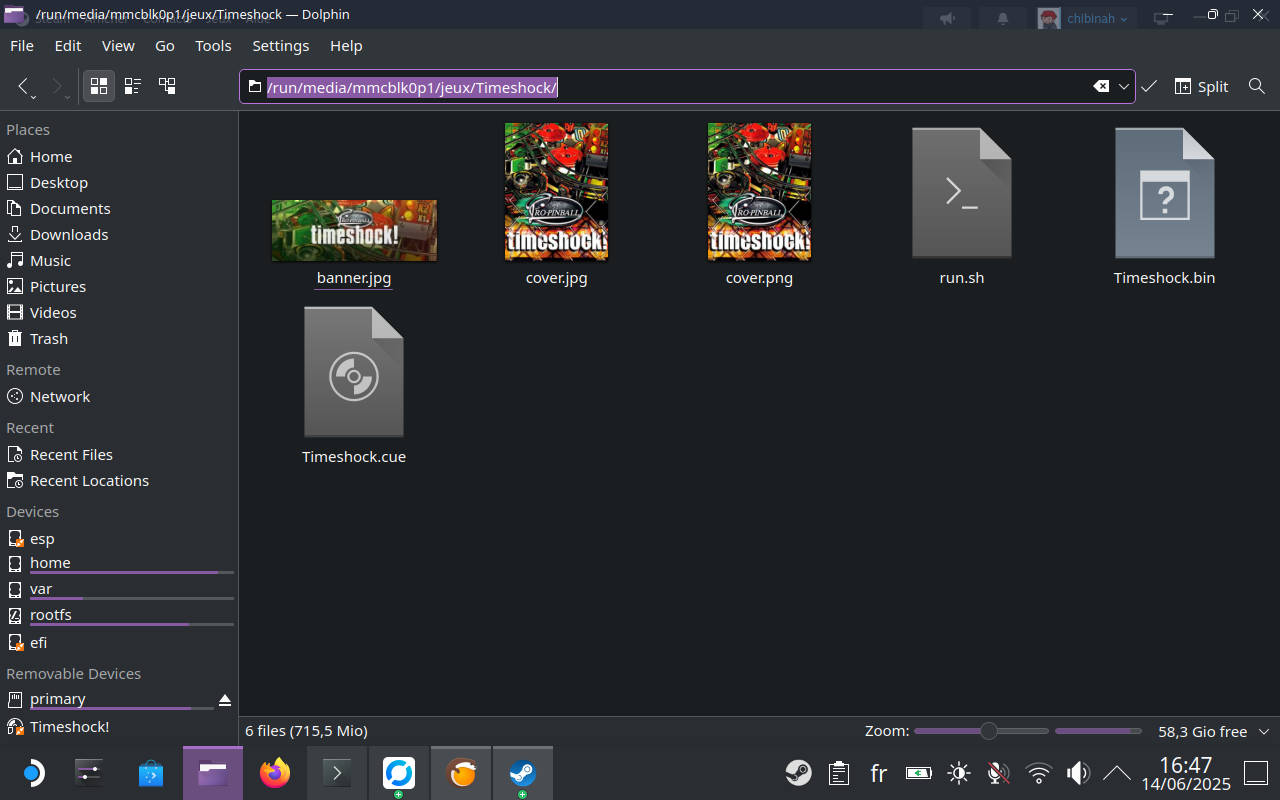Open the Help menu

pyautogui.click(x=346, y=46)
